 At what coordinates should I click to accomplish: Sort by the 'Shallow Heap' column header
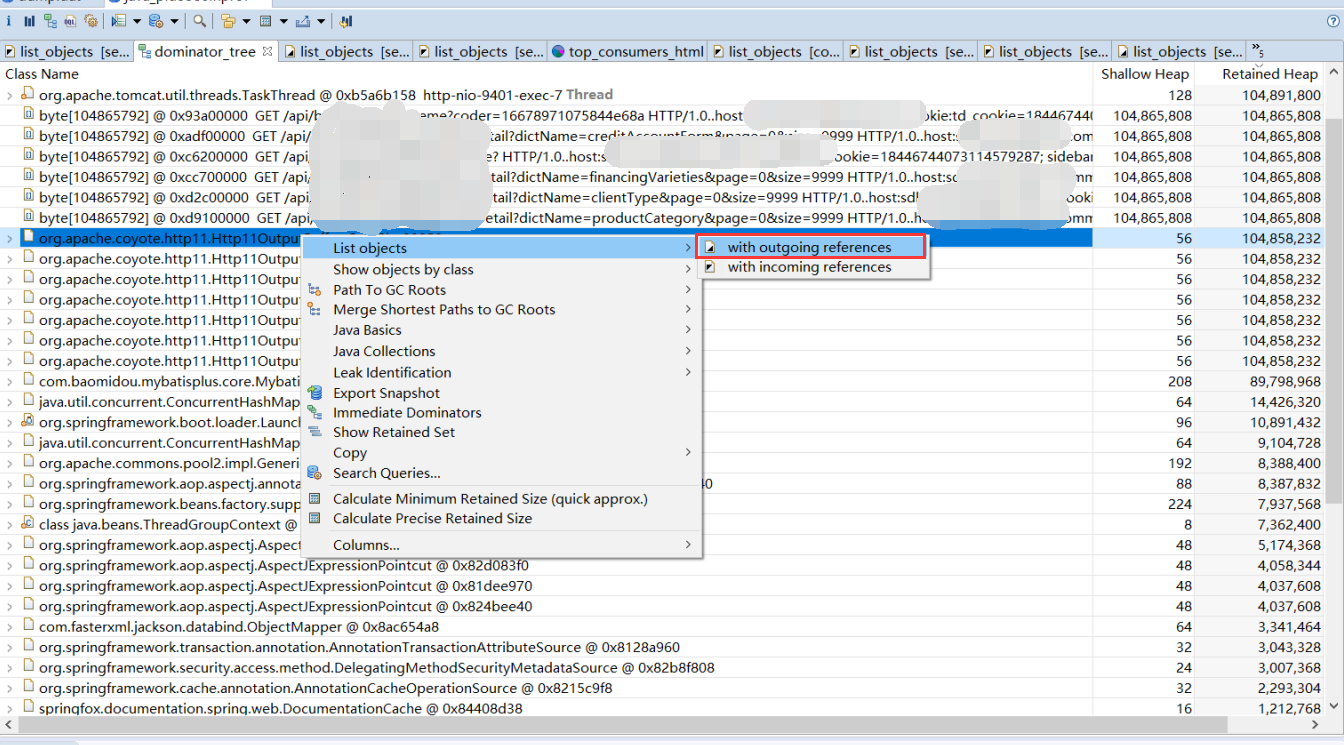[1145, 74]
